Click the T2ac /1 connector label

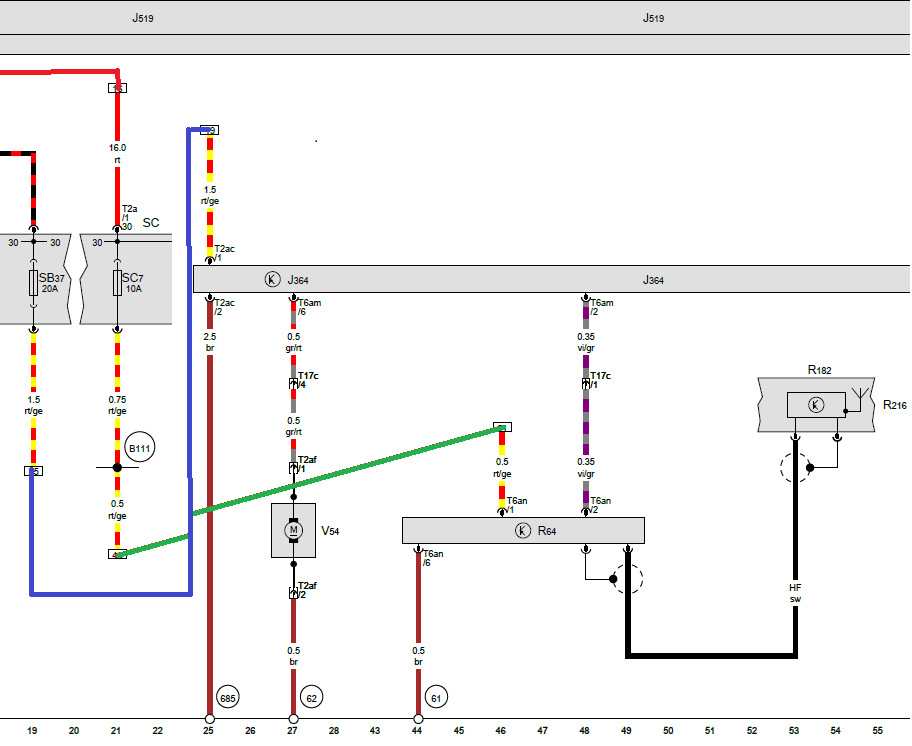click(225, 253)
